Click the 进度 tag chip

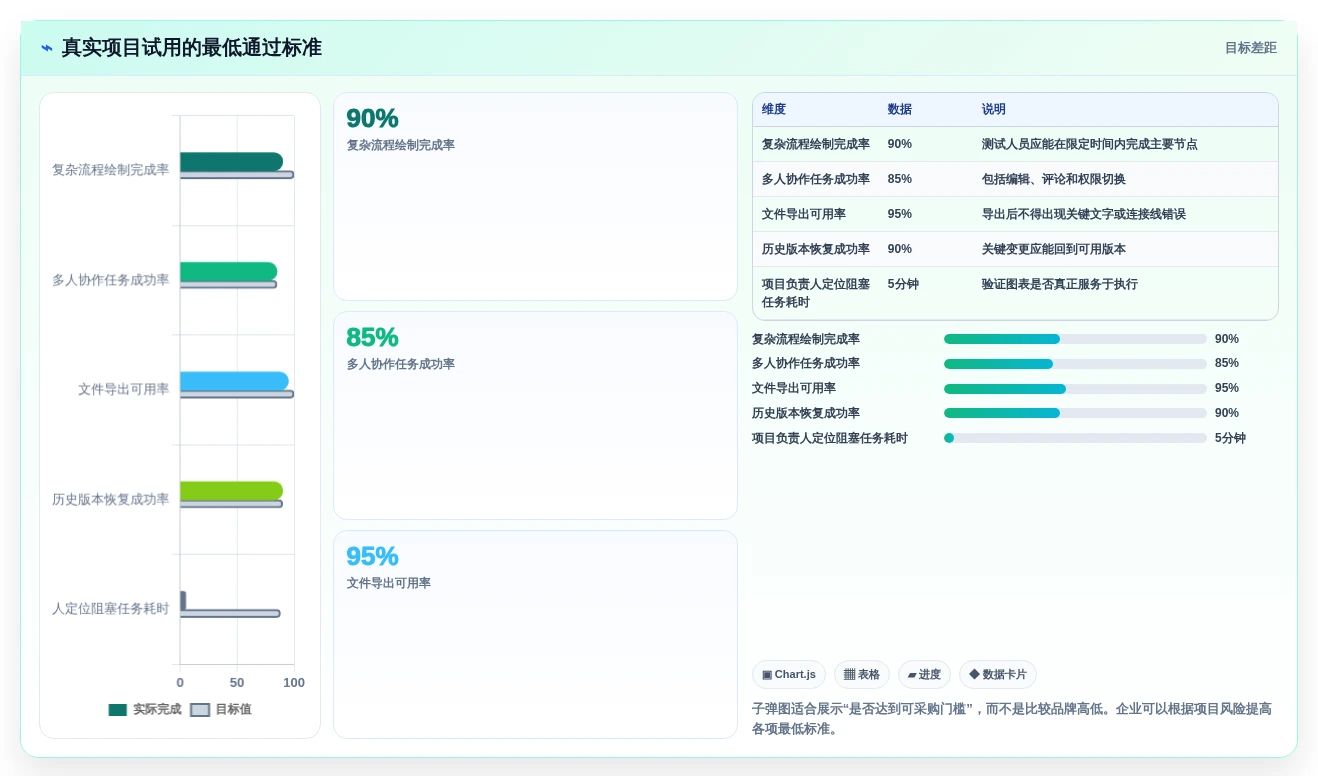coord(924,675)
